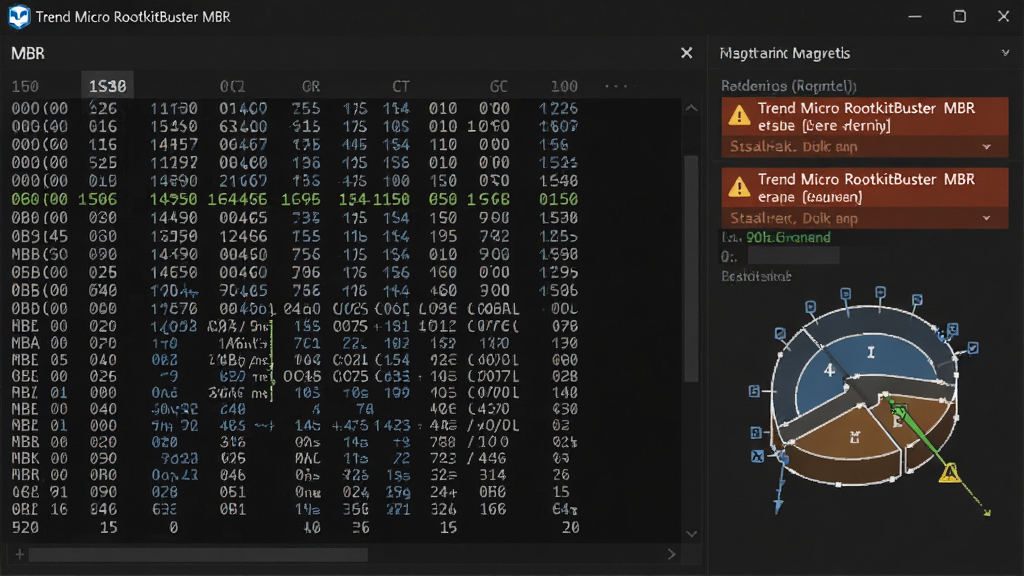The width and height of the screenshot is (1024, 576).
Task: Toggle the blue checkmark box beside the chart
Action: (972, 349)
